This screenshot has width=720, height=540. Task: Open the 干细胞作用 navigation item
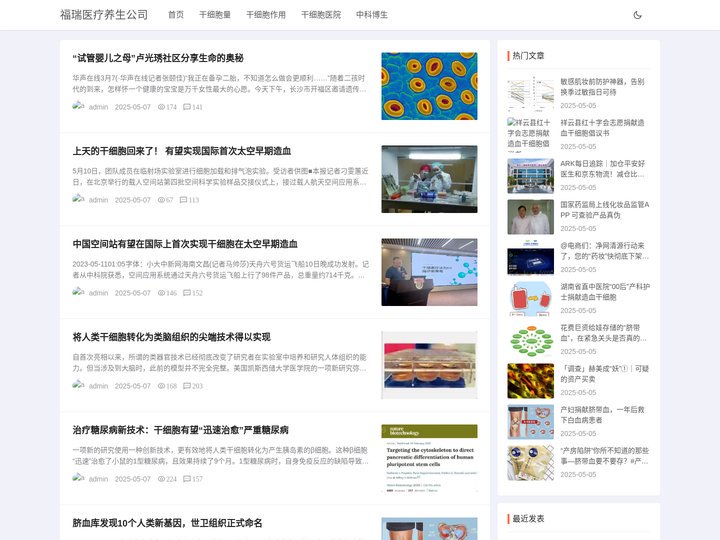(x=266, y=15)
